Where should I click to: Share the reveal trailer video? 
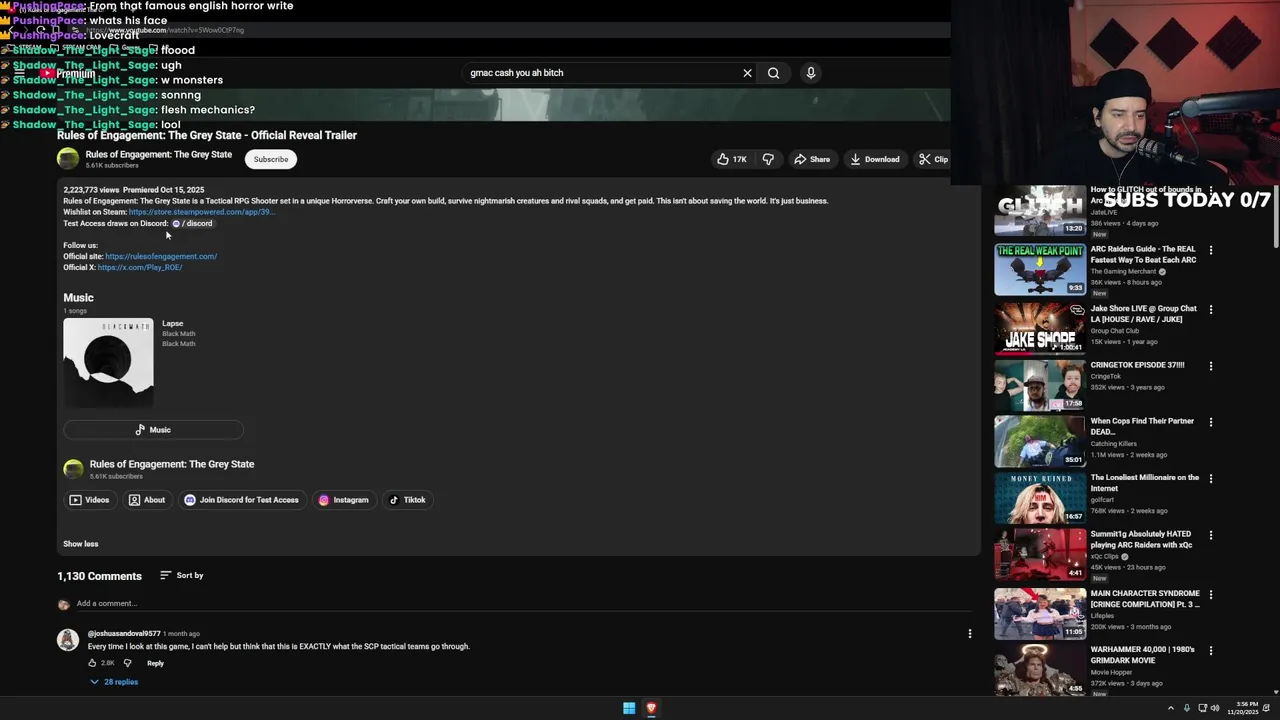pos(812,159)
